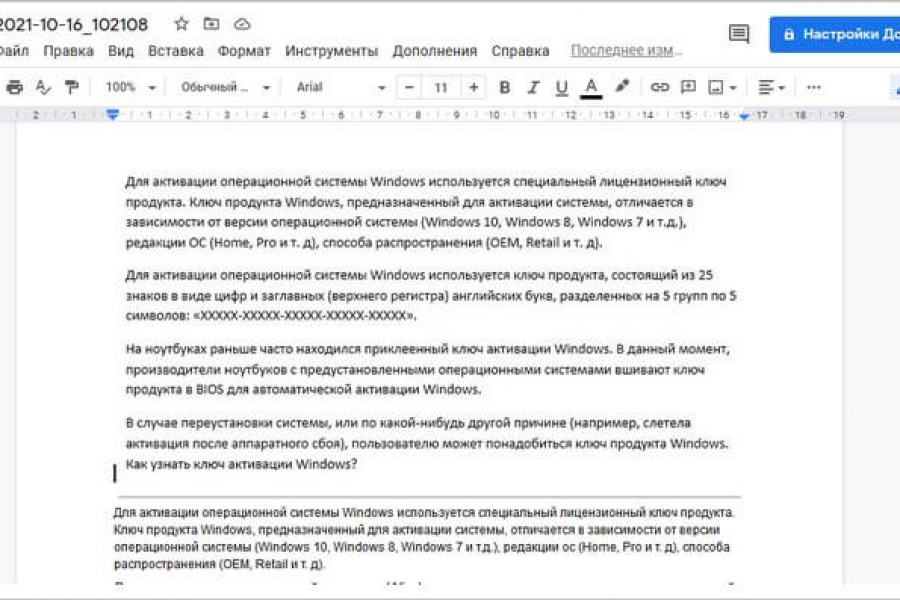The height and width of the screenshot is (600, 900).
Task: Click the text «XXXXX-XXXXX-XXXXX-XXXXX-XXXXX»
Action: [x=304, y=315]
